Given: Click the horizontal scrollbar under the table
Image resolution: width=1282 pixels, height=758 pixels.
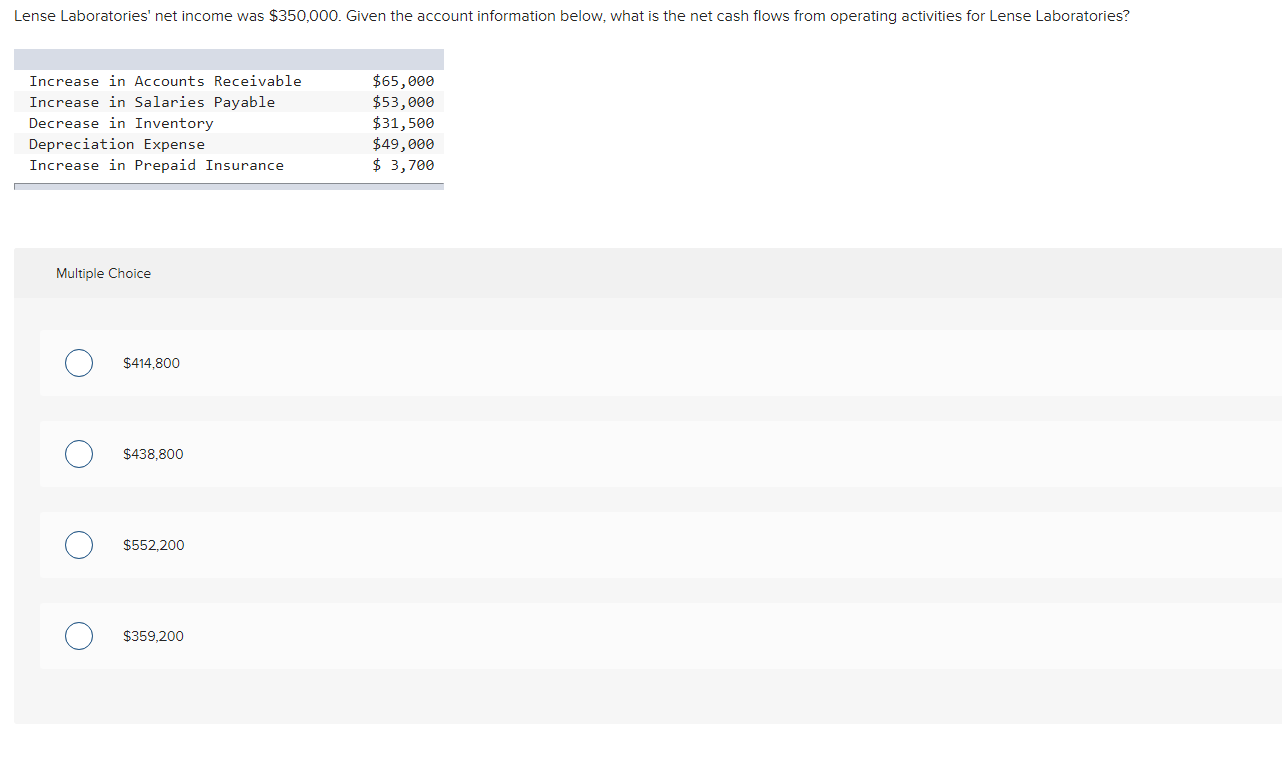Looking at the screenshot, I should click(x=228, y=186).
